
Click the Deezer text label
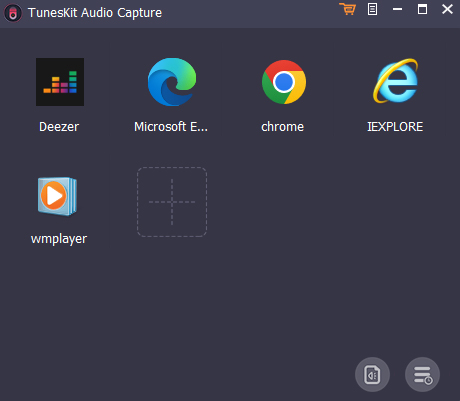(59, 127)
